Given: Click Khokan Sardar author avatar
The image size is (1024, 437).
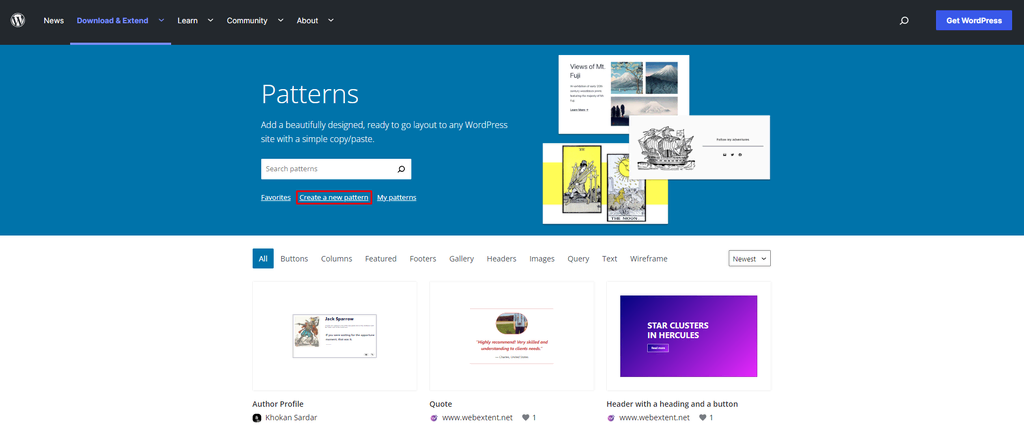Looking at the screenshot, I should click(257, 417).
